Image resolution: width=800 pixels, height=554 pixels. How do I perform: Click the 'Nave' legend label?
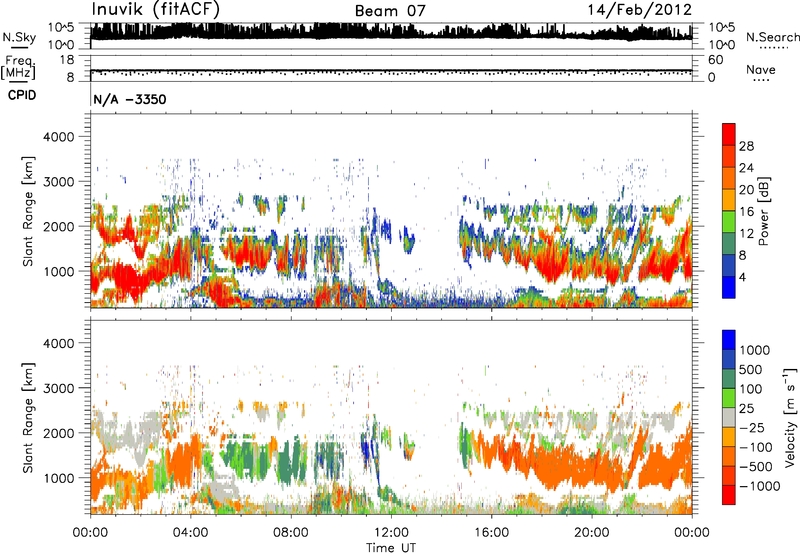point(761,69)
